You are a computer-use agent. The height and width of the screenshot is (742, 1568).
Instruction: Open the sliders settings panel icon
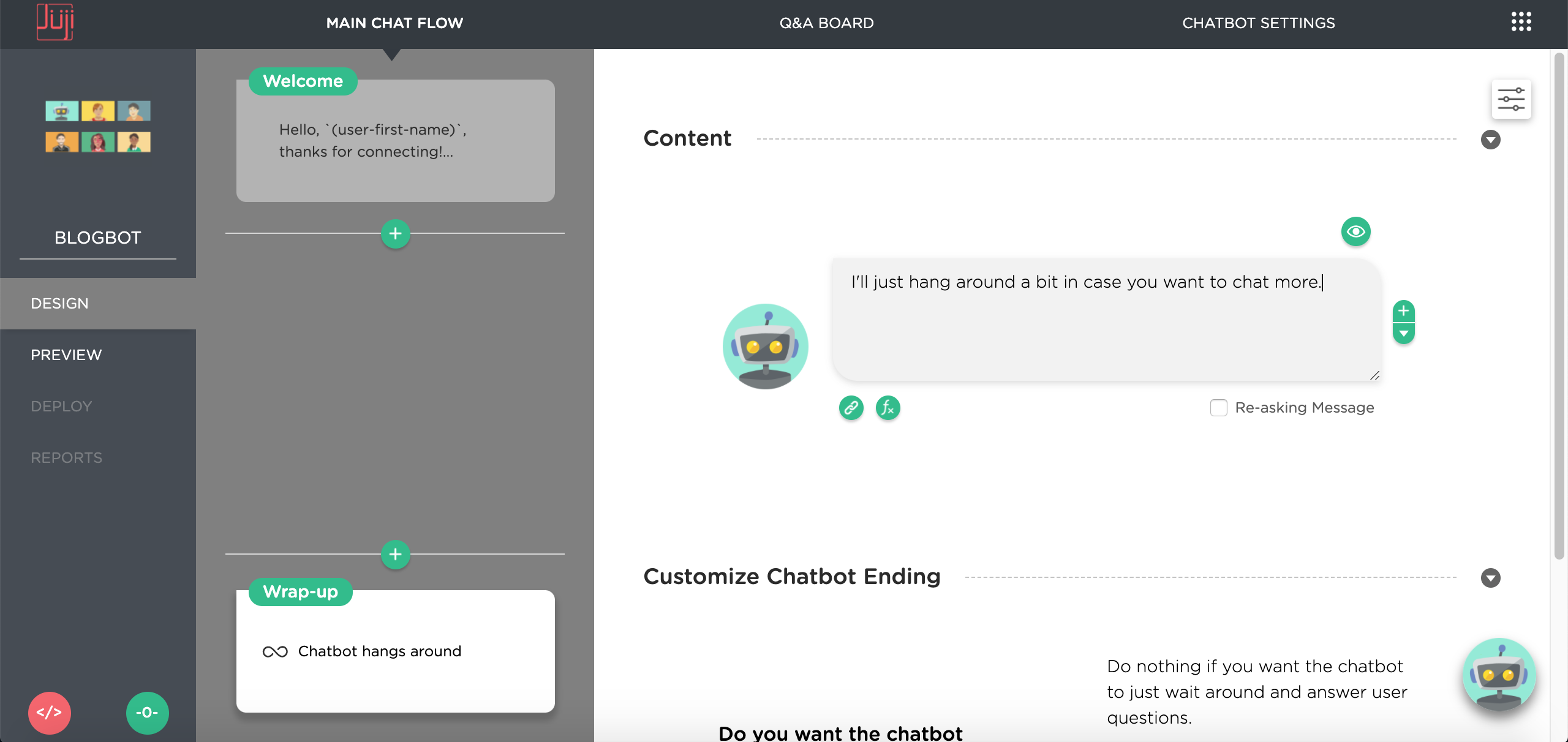tap(1511, 99)
